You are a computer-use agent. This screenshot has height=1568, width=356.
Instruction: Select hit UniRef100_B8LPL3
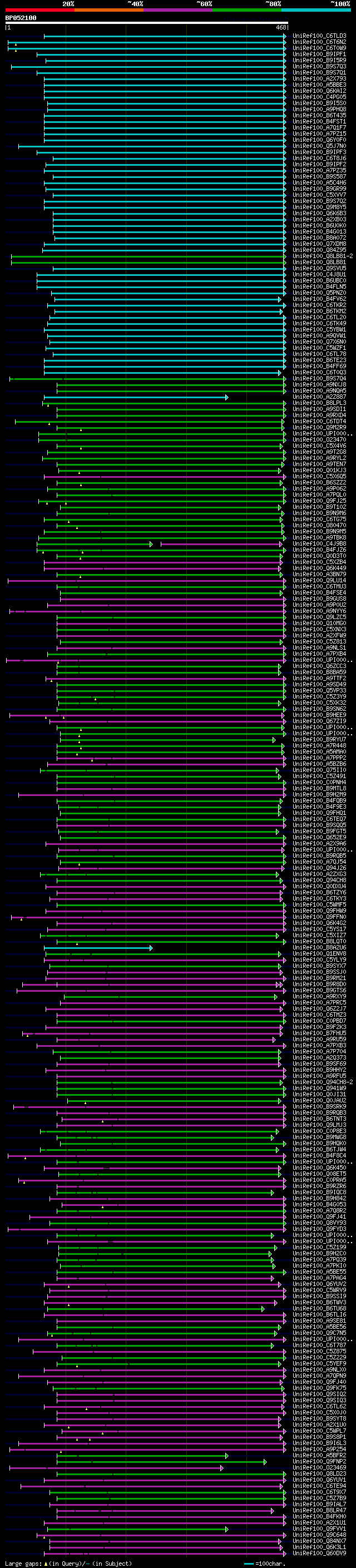click(x=319, y=403)
